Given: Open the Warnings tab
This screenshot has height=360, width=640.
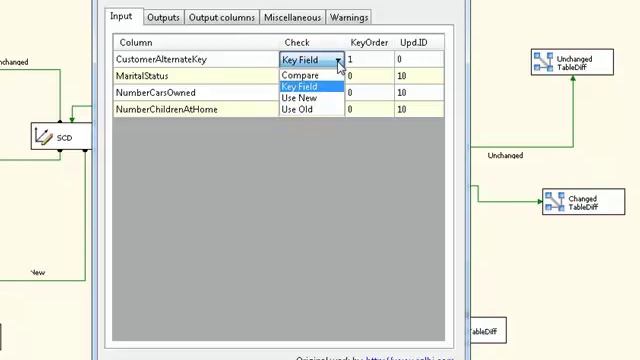Looking at the screenshot, I should pyautogui.click(x=349, y=18).
